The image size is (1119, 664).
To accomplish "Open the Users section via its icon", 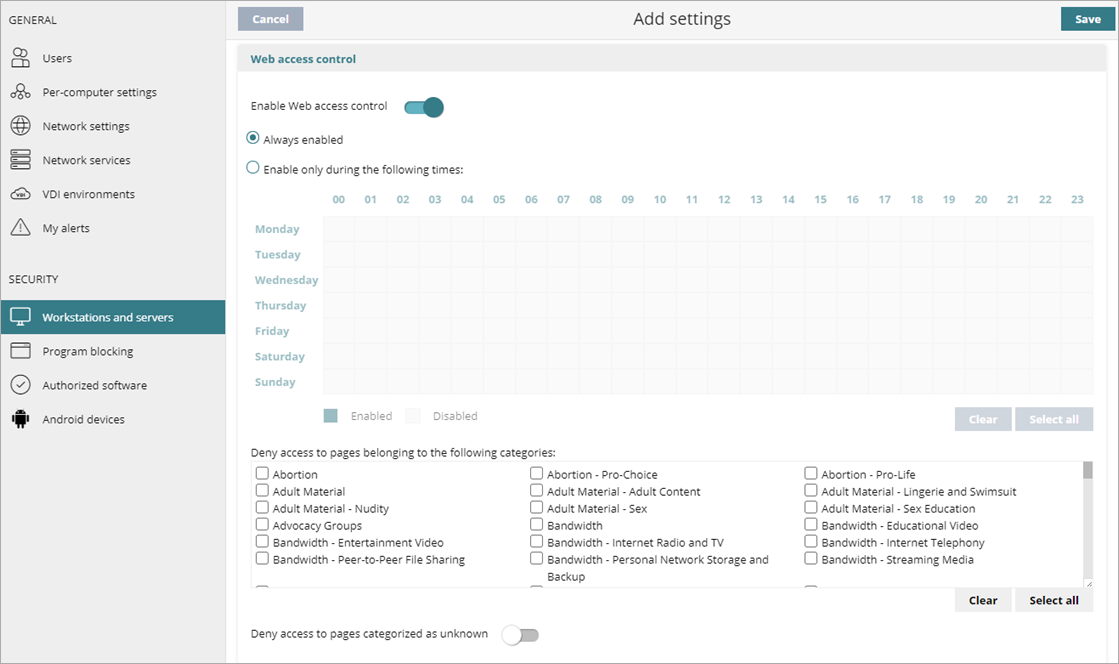I will [22, 57].
